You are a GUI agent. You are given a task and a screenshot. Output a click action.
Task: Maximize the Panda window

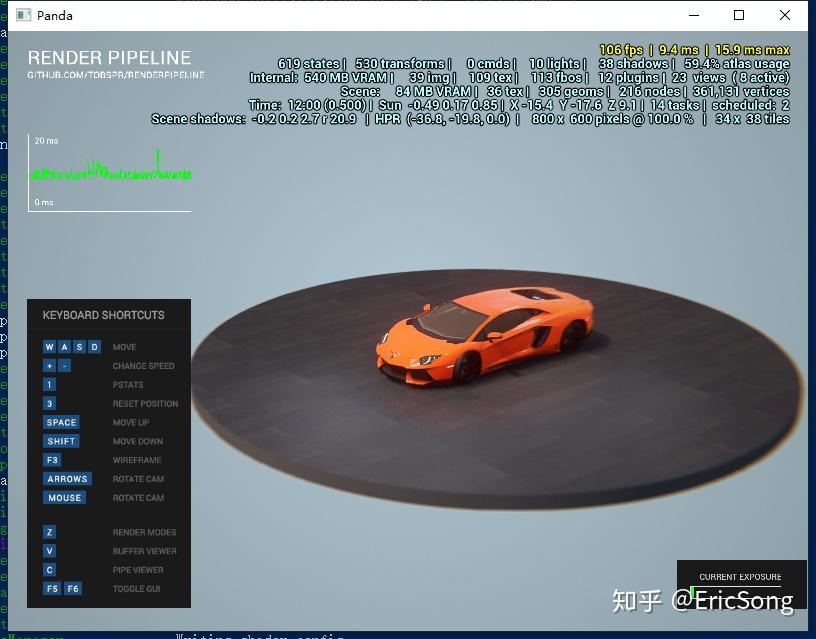pos(739,15)
